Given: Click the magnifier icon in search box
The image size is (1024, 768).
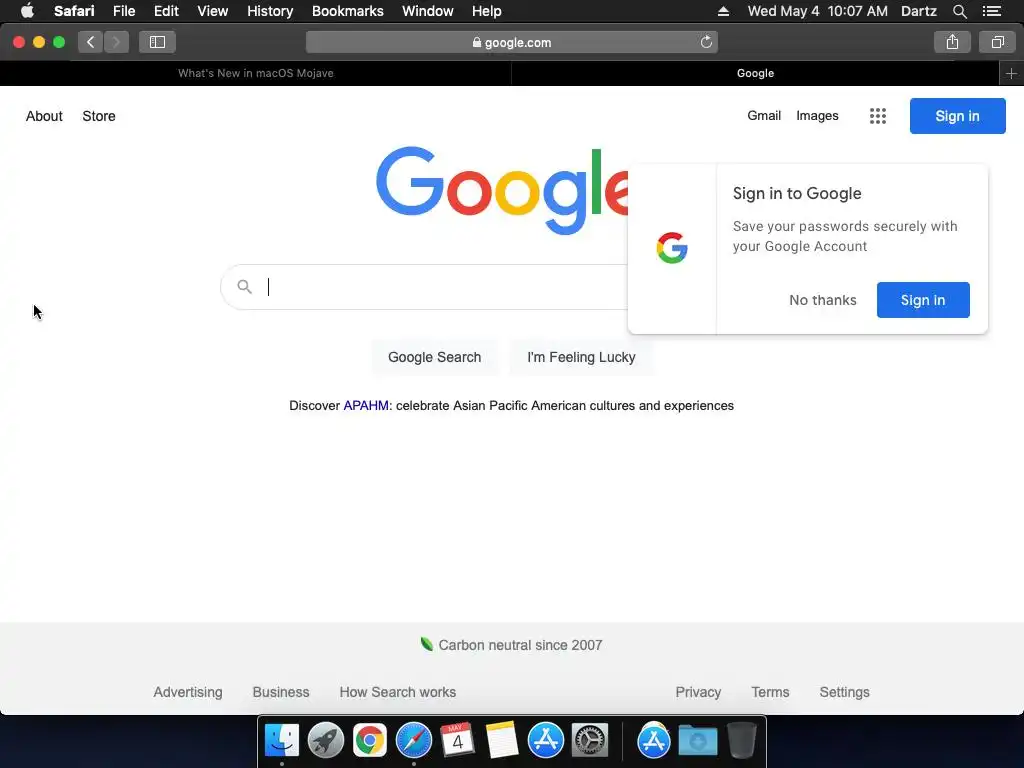Looking at the screenshot, I should [x=244, y=287].
